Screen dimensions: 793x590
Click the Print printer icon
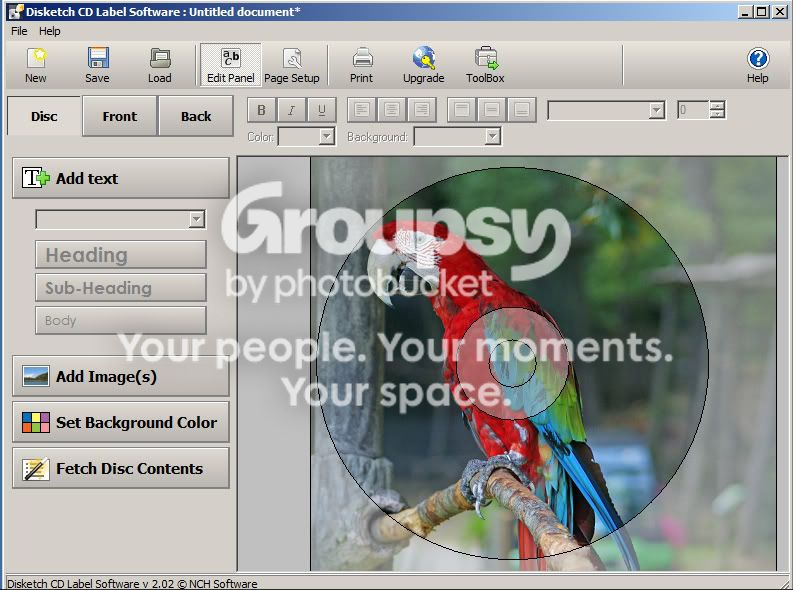[x=362, y=65]
